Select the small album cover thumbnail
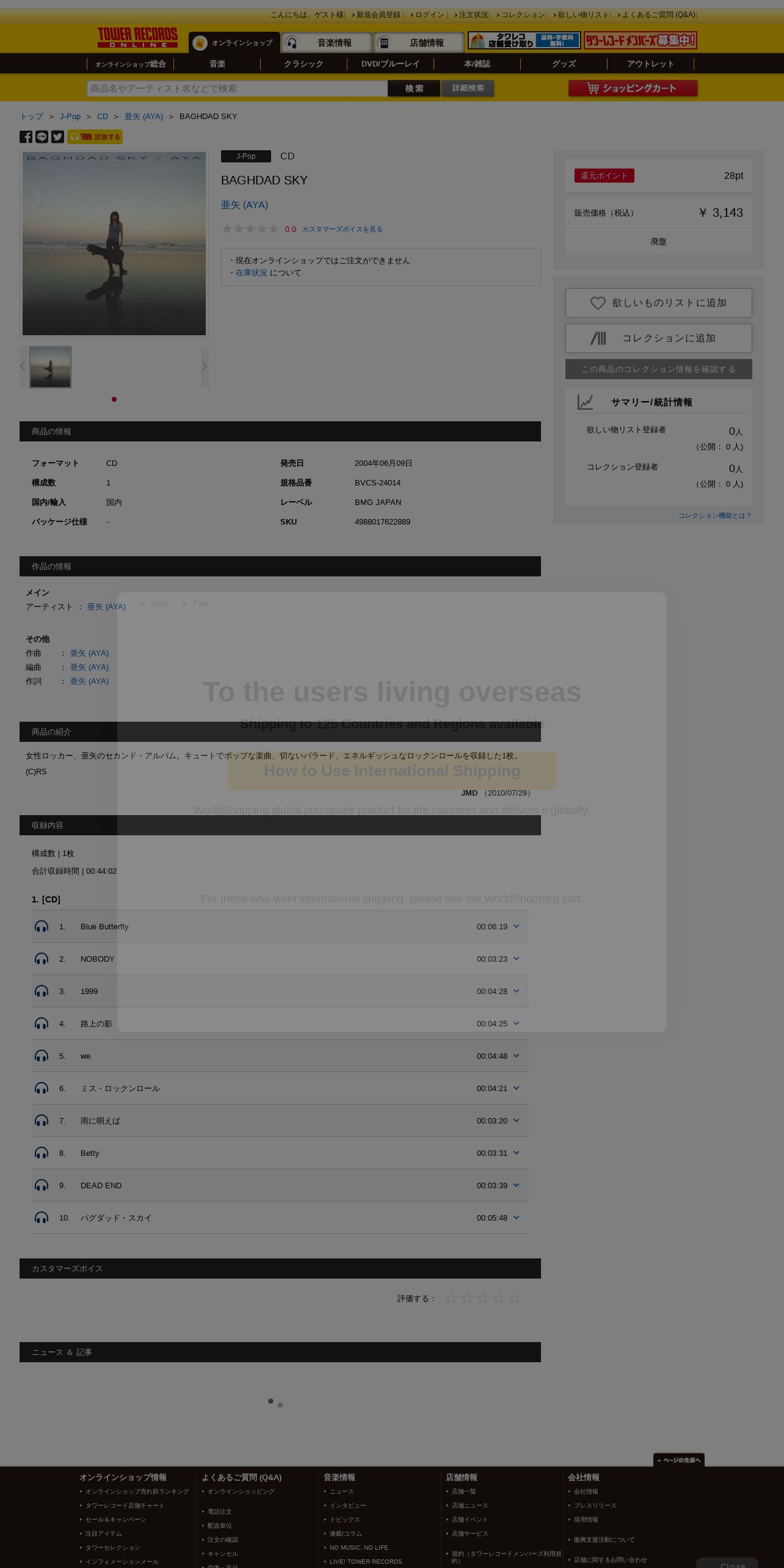 (x=50, y=367)
